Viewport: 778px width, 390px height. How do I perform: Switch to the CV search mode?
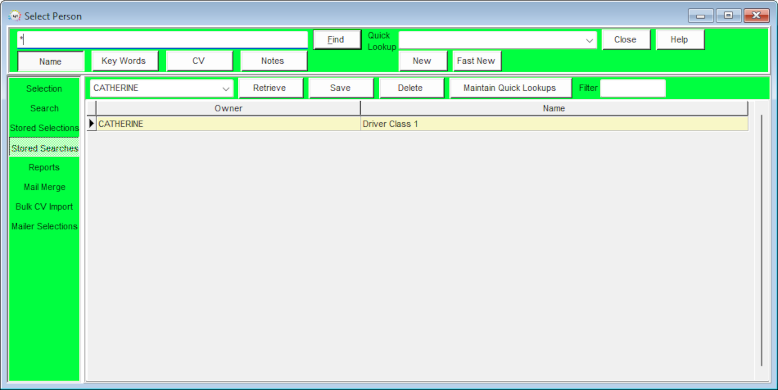coord(199,61)
